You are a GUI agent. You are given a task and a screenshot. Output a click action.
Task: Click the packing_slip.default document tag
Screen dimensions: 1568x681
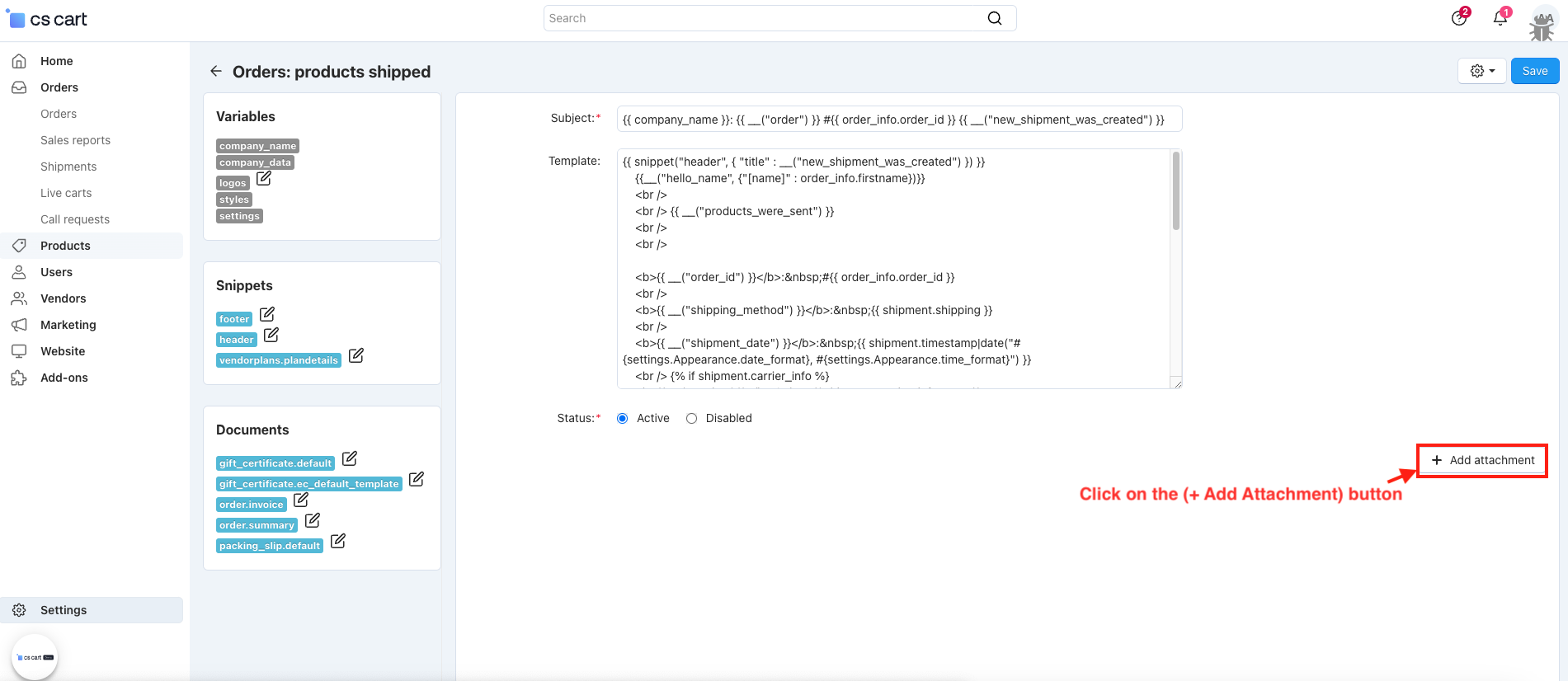point(270,546)
